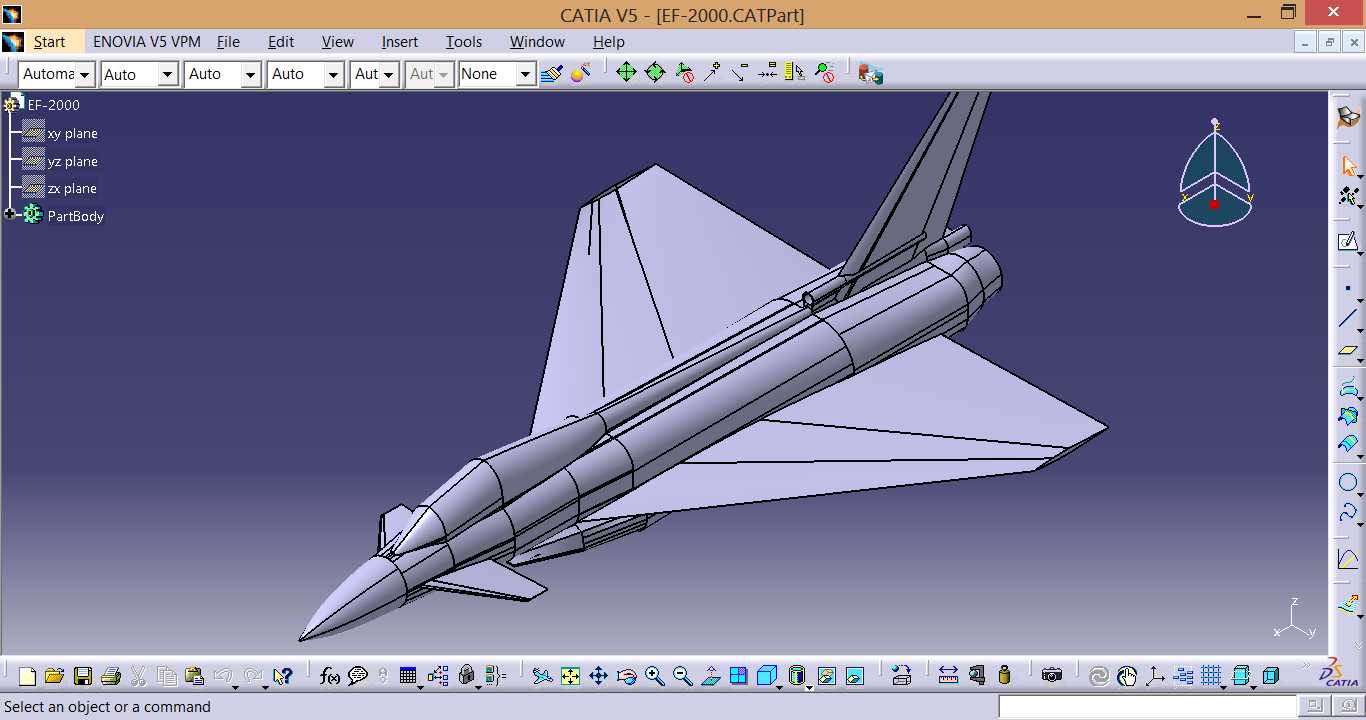Open the Start menu
The height and width of the screenshot is (720, 1366).
[49, 42]
